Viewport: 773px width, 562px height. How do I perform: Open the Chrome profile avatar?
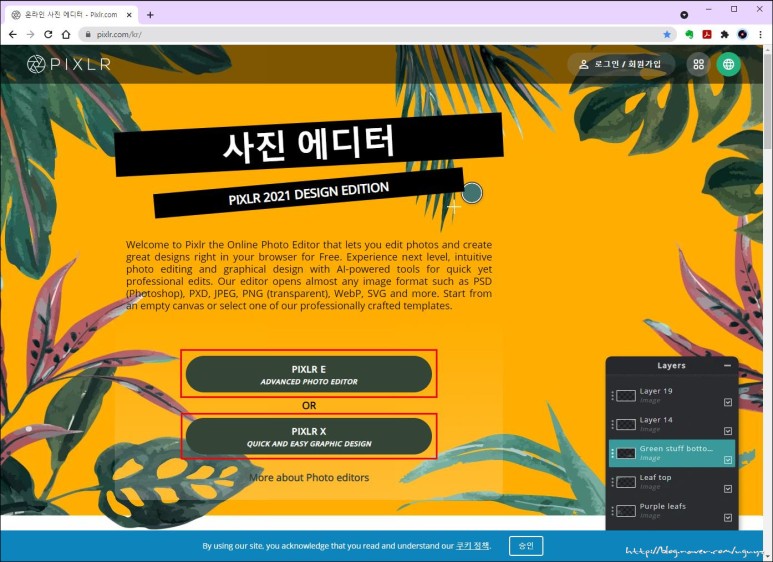point(742,35)
